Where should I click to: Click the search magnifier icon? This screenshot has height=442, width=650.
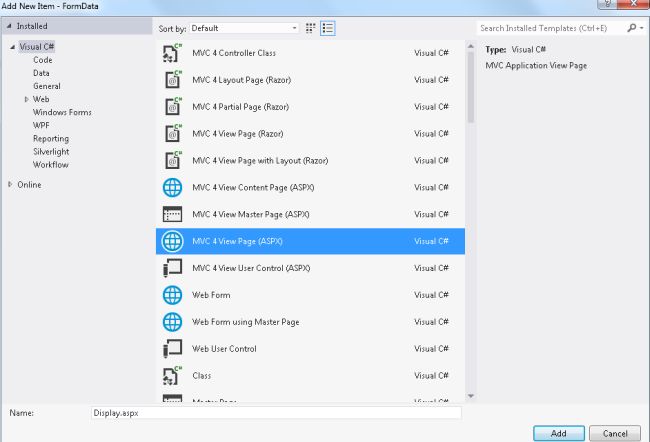coord(631,28)
